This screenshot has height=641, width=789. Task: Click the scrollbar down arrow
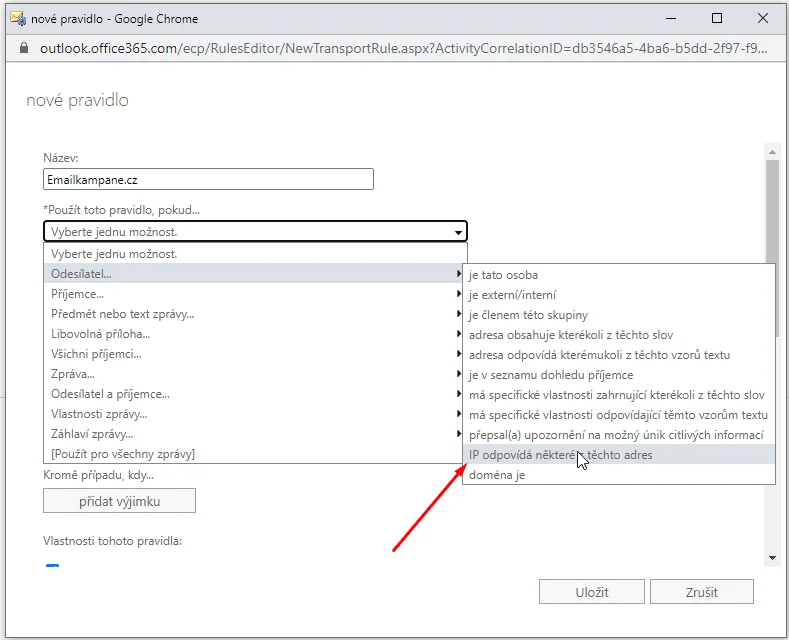(x=772, y=558)
